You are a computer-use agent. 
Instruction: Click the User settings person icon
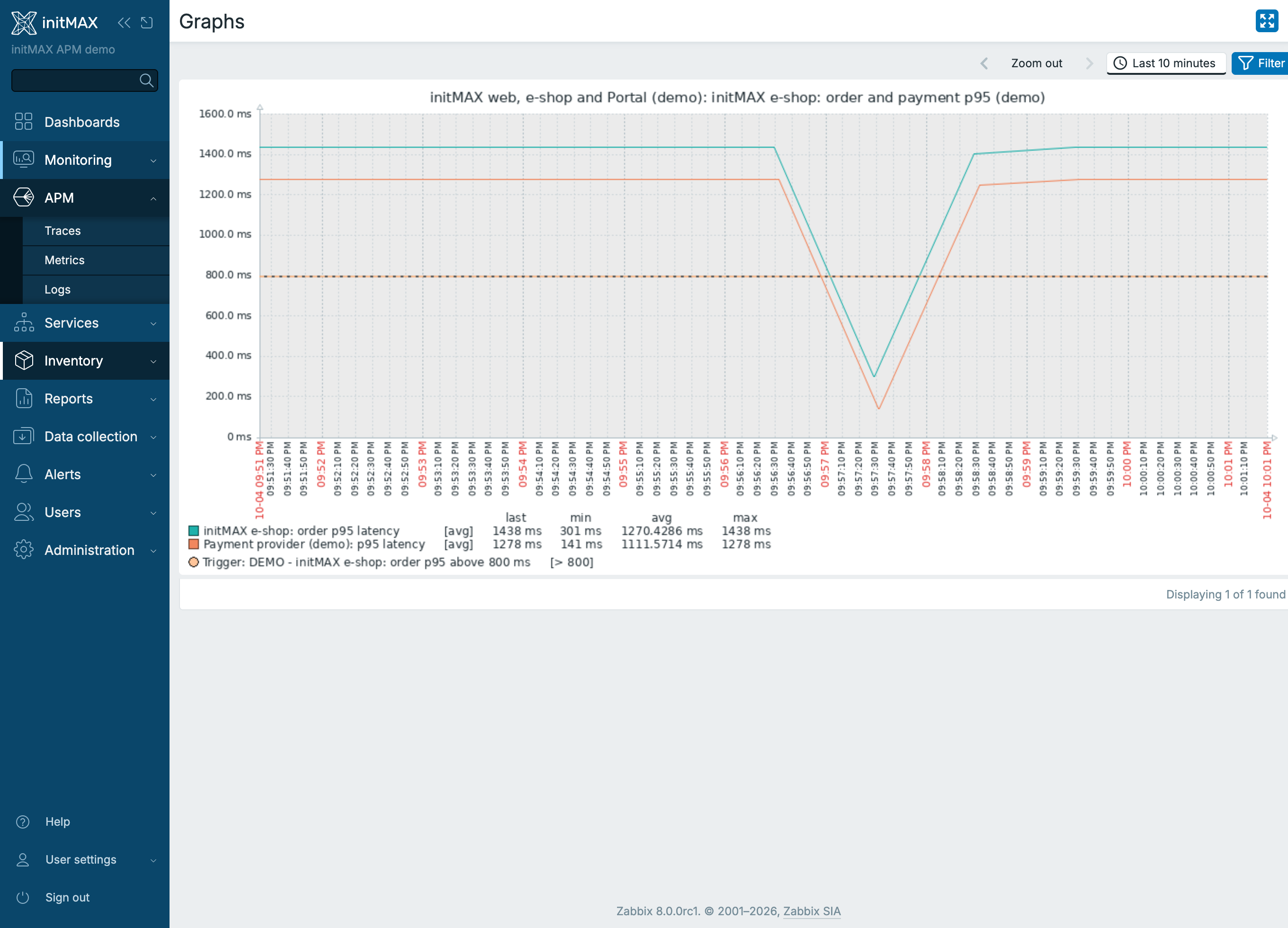[23, 860]
